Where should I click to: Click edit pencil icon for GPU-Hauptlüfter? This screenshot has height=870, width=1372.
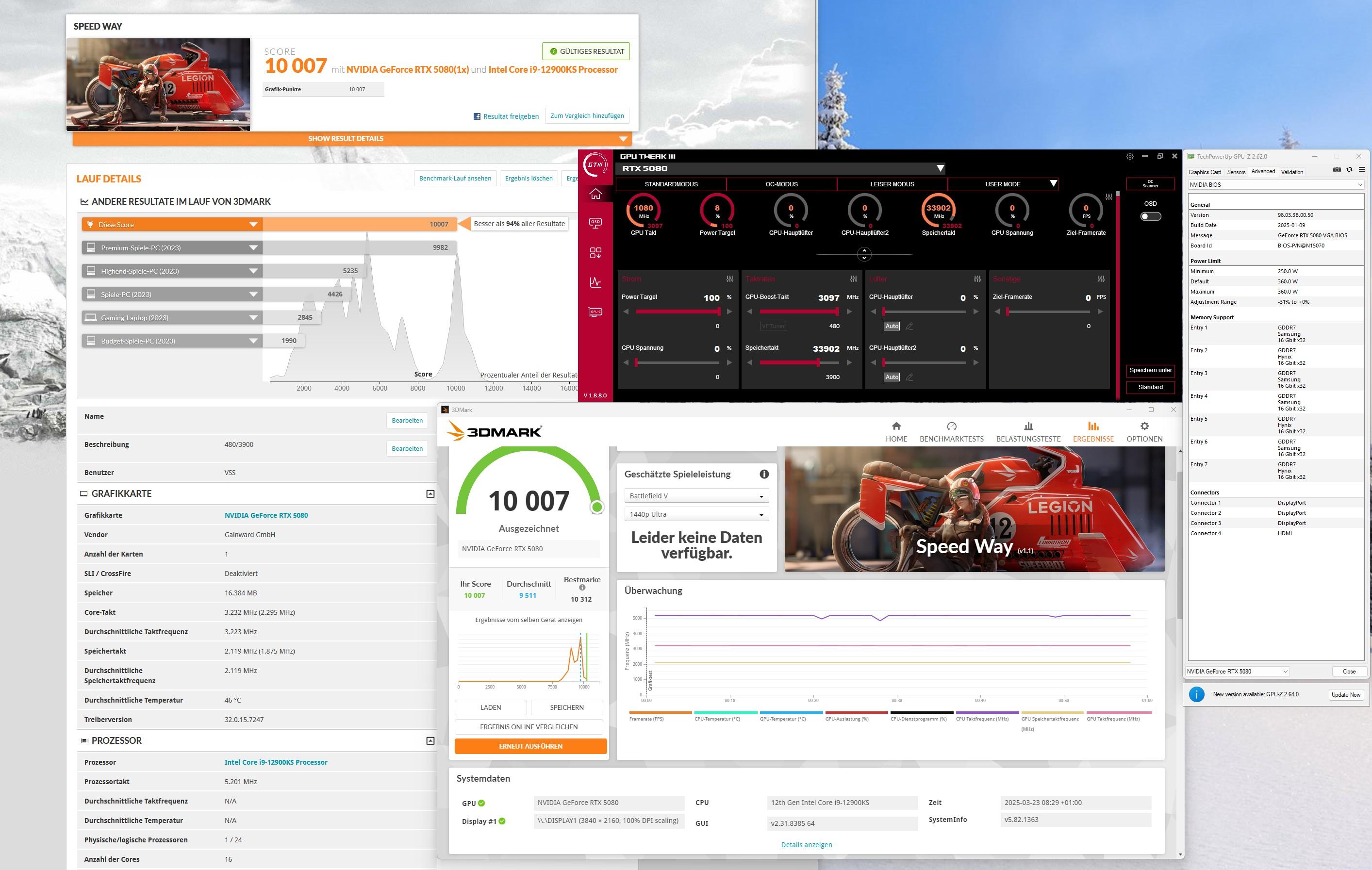click(909, 327)
